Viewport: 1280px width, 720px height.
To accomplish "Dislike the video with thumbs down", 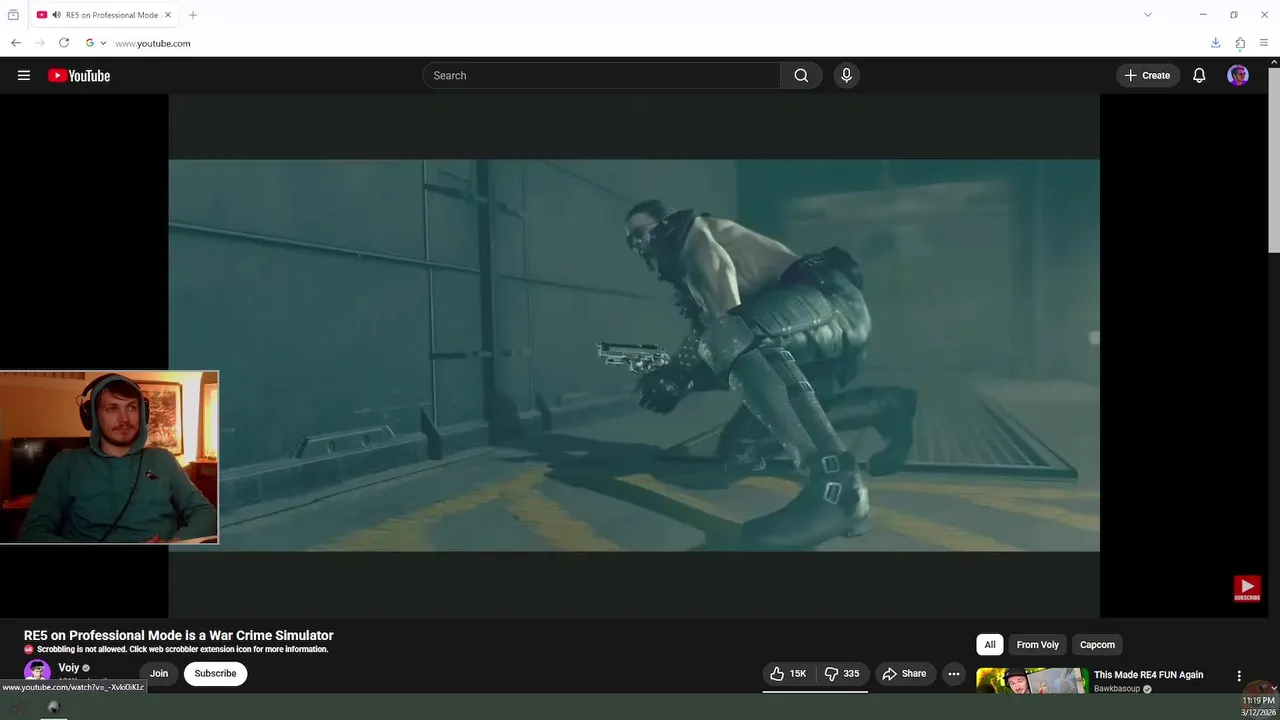I will 842,674.
